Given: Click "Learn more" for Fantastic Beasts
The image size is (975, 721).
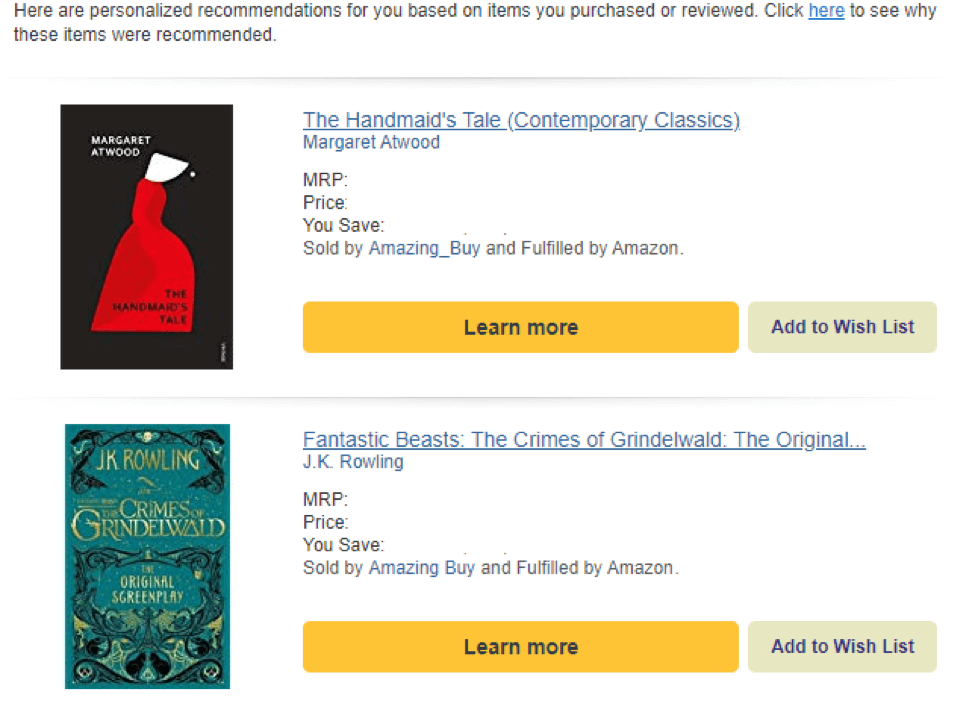Looking at the screenshot, I should coord(520,646).
